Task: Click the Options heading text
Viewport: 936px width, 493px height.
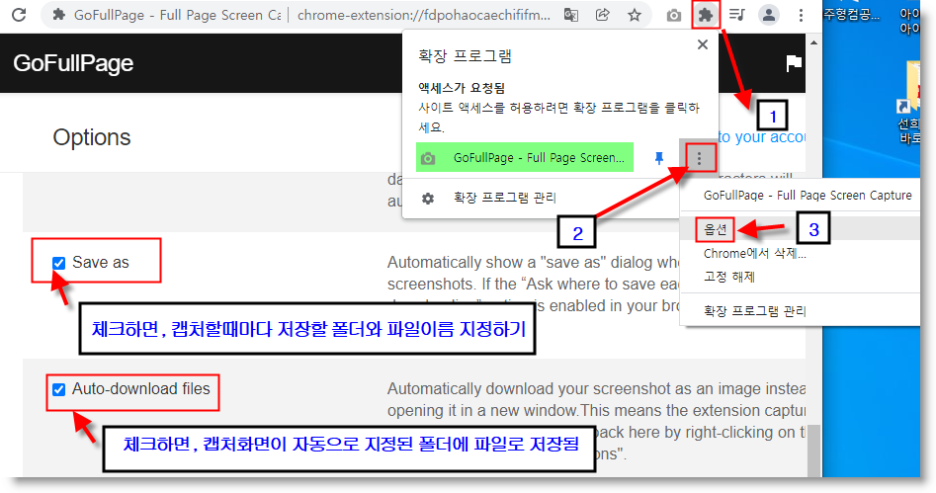Action: pos(91,137)
